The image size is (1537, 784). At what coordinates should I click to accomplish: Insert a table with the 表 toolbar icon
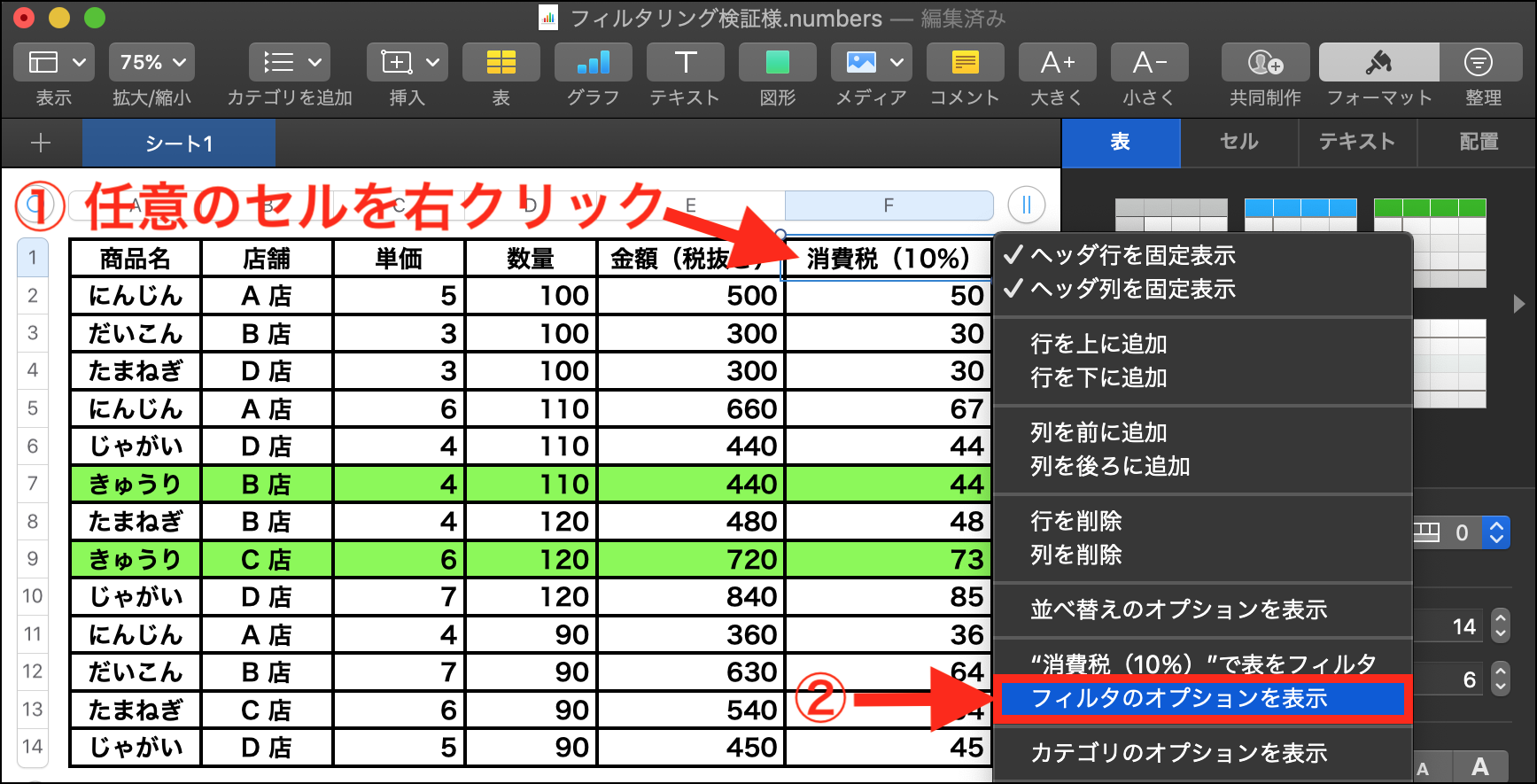pos(501,62)
